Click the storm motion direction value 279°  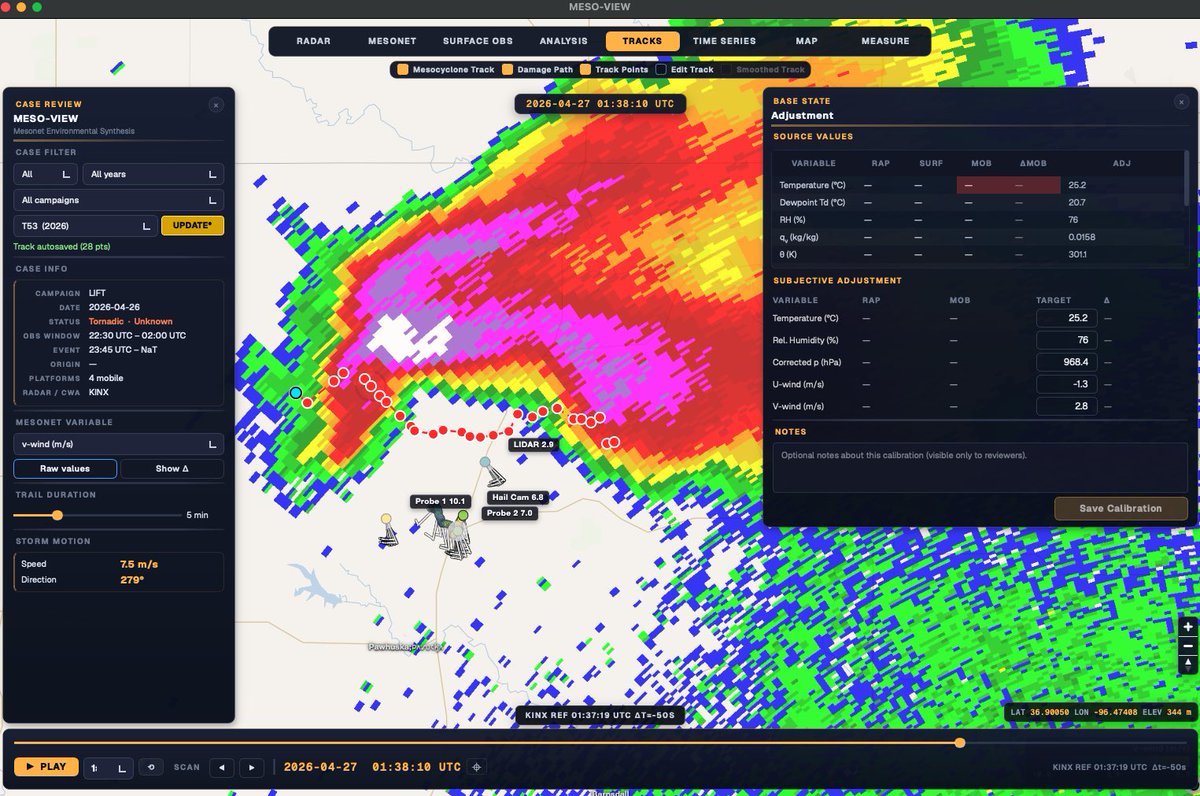(132, 580)
